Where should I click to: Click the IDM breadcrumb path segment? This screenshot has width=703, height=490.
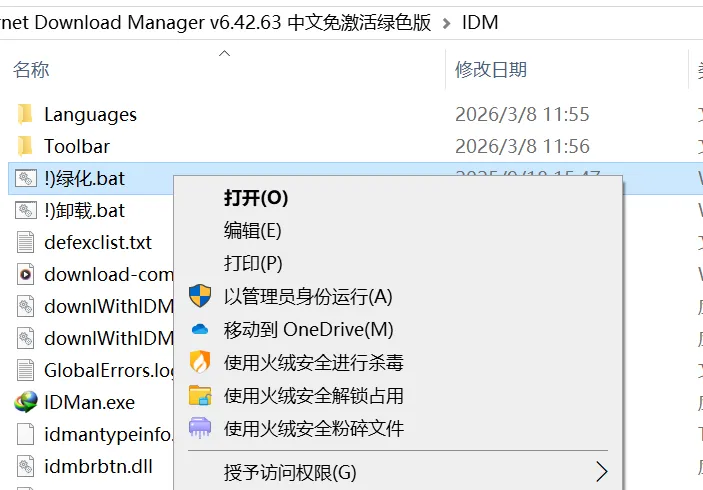(x=480, y=22)
